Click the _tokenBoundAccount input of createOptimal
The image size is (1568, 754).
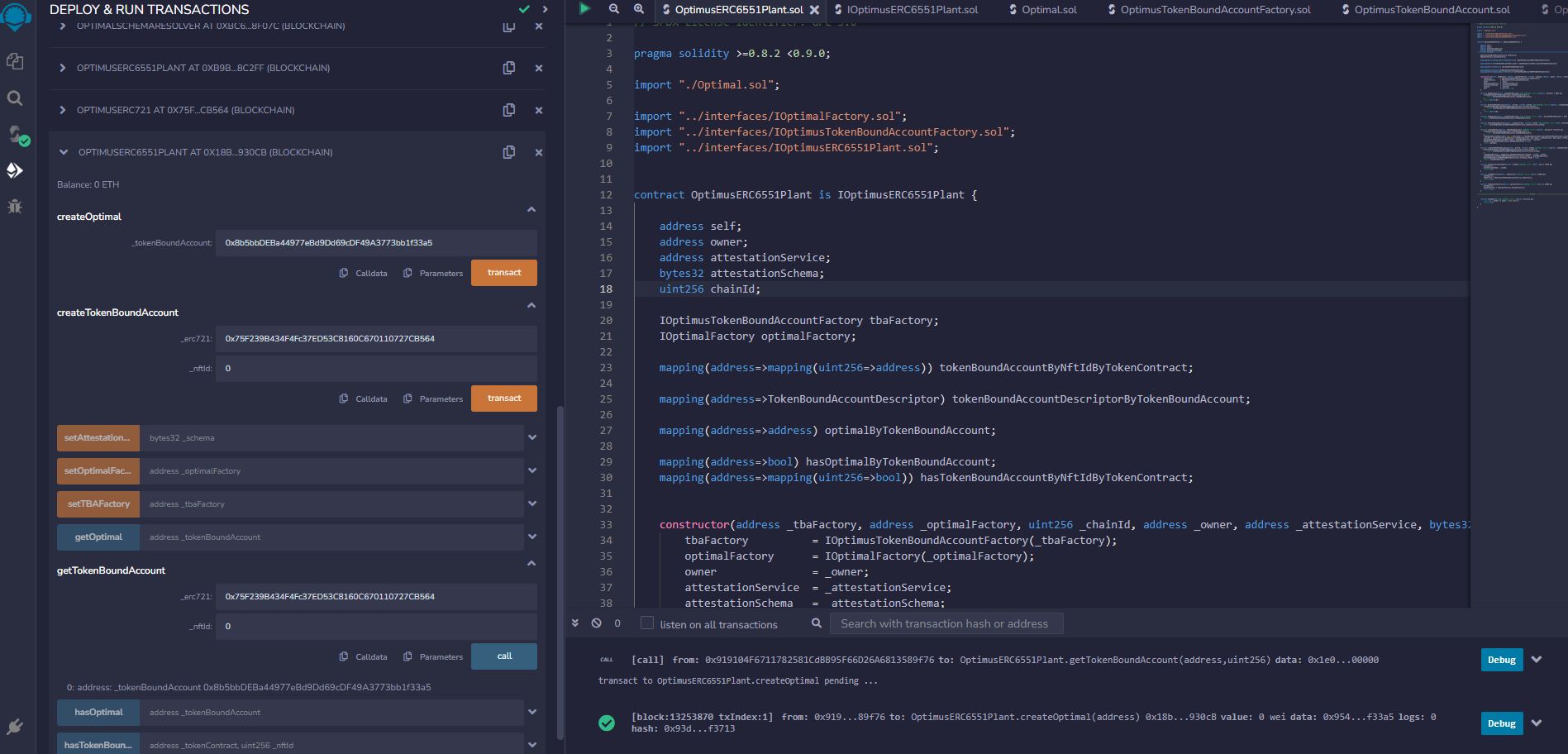click(376, 243)
